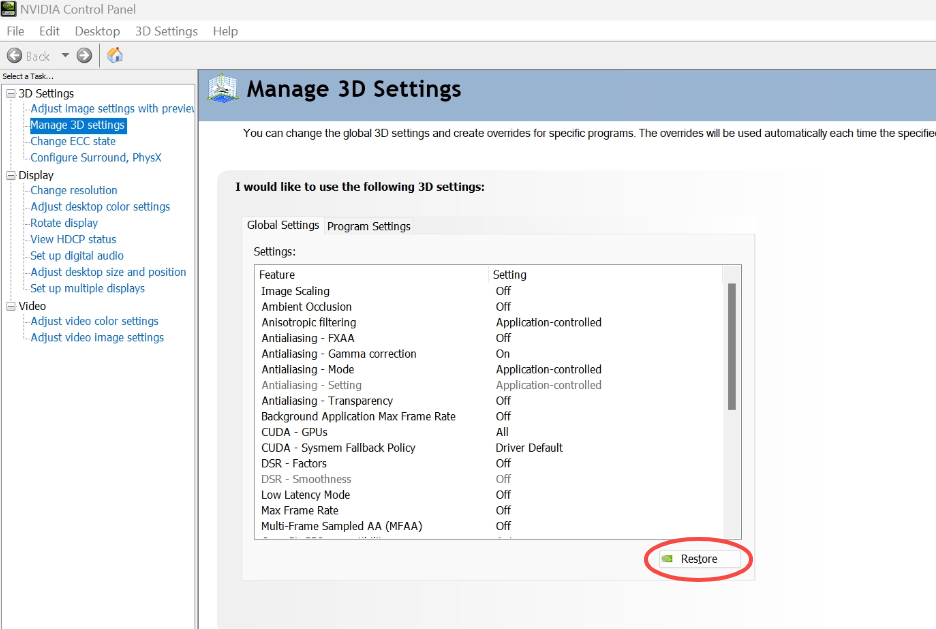Select the DSR - Factors row
The image size is (936, 629).
[489, 464]
